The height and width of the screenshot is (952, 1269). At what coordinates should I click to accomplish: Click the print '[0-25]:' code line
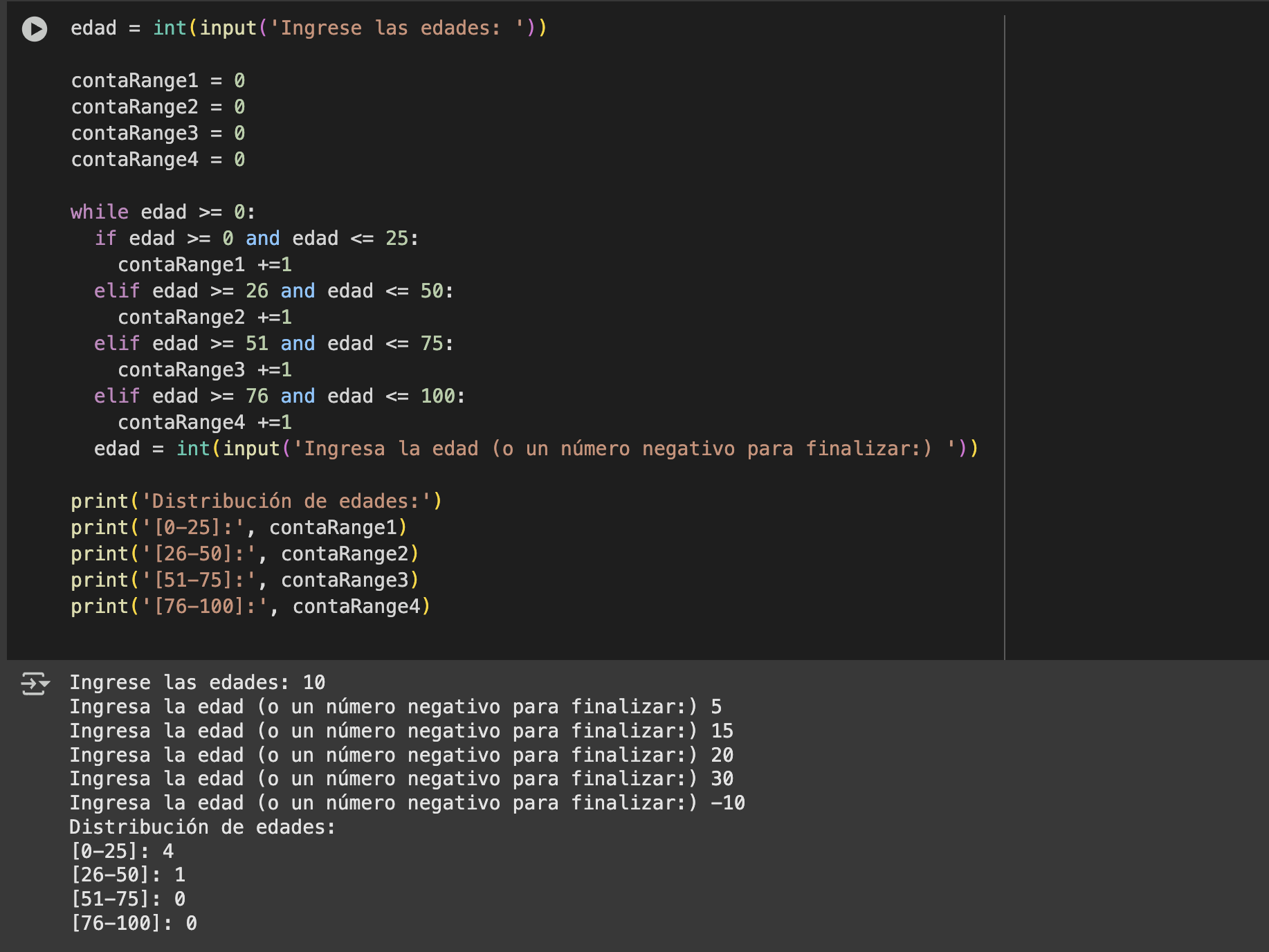[239, 528]
